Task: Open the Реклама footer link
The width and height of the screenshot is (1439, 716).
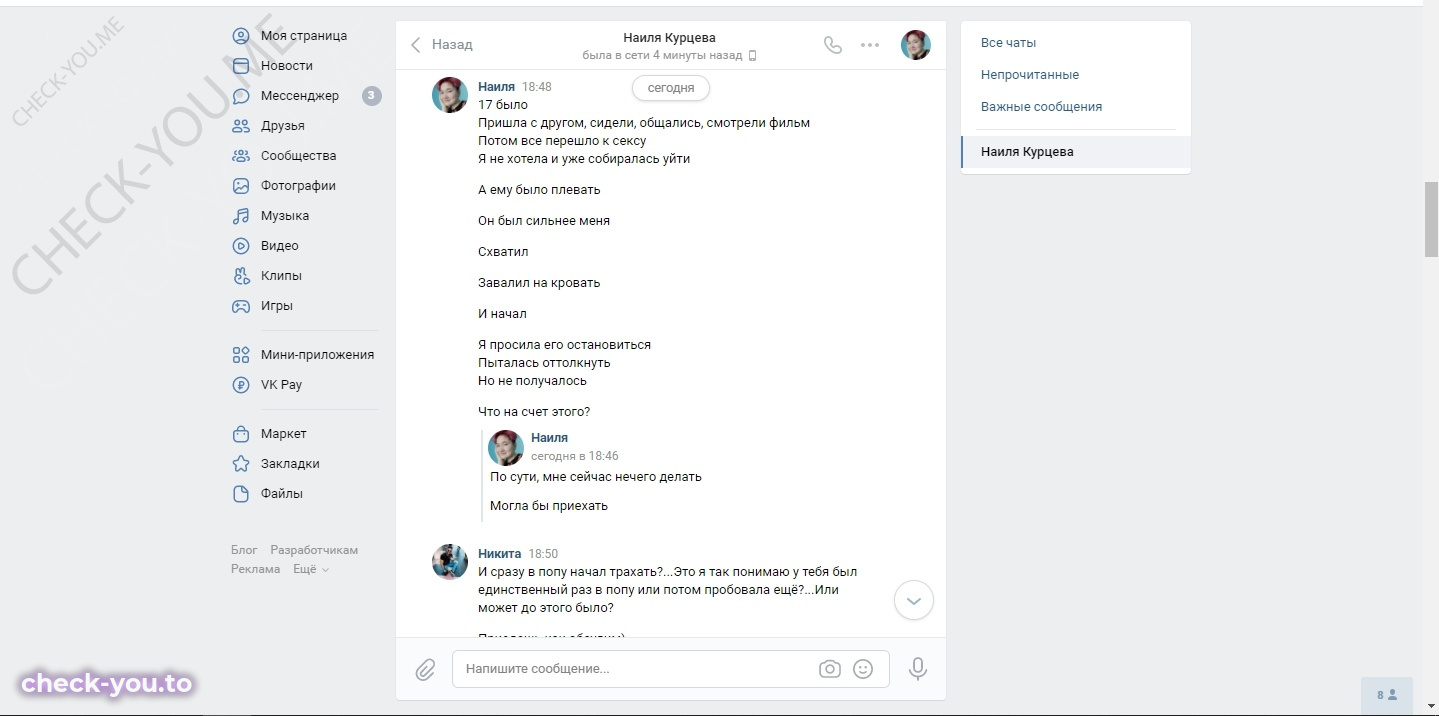Action: (x=256, y=569)
